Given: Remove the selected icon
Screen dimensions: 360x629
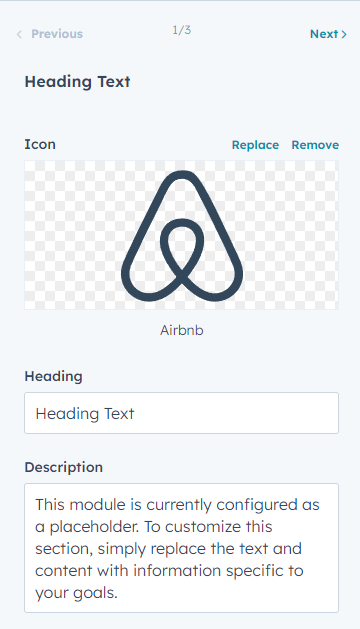Looking at the screenshot, I should pyautogui.click(x=315, y=145).
